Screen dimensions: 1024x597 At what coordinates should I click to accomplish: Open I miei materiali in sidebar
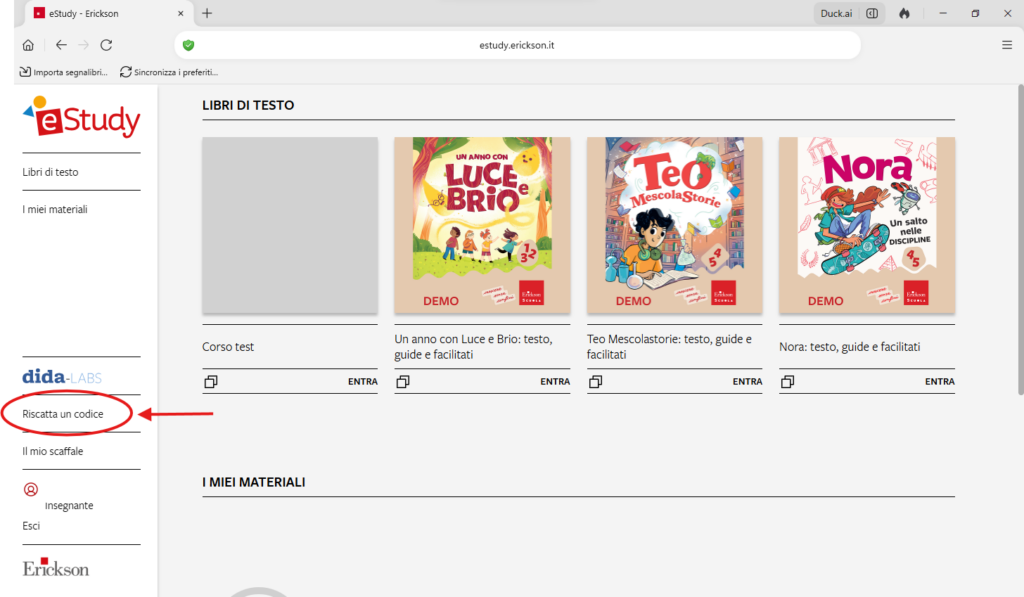[x=55, y=209]
